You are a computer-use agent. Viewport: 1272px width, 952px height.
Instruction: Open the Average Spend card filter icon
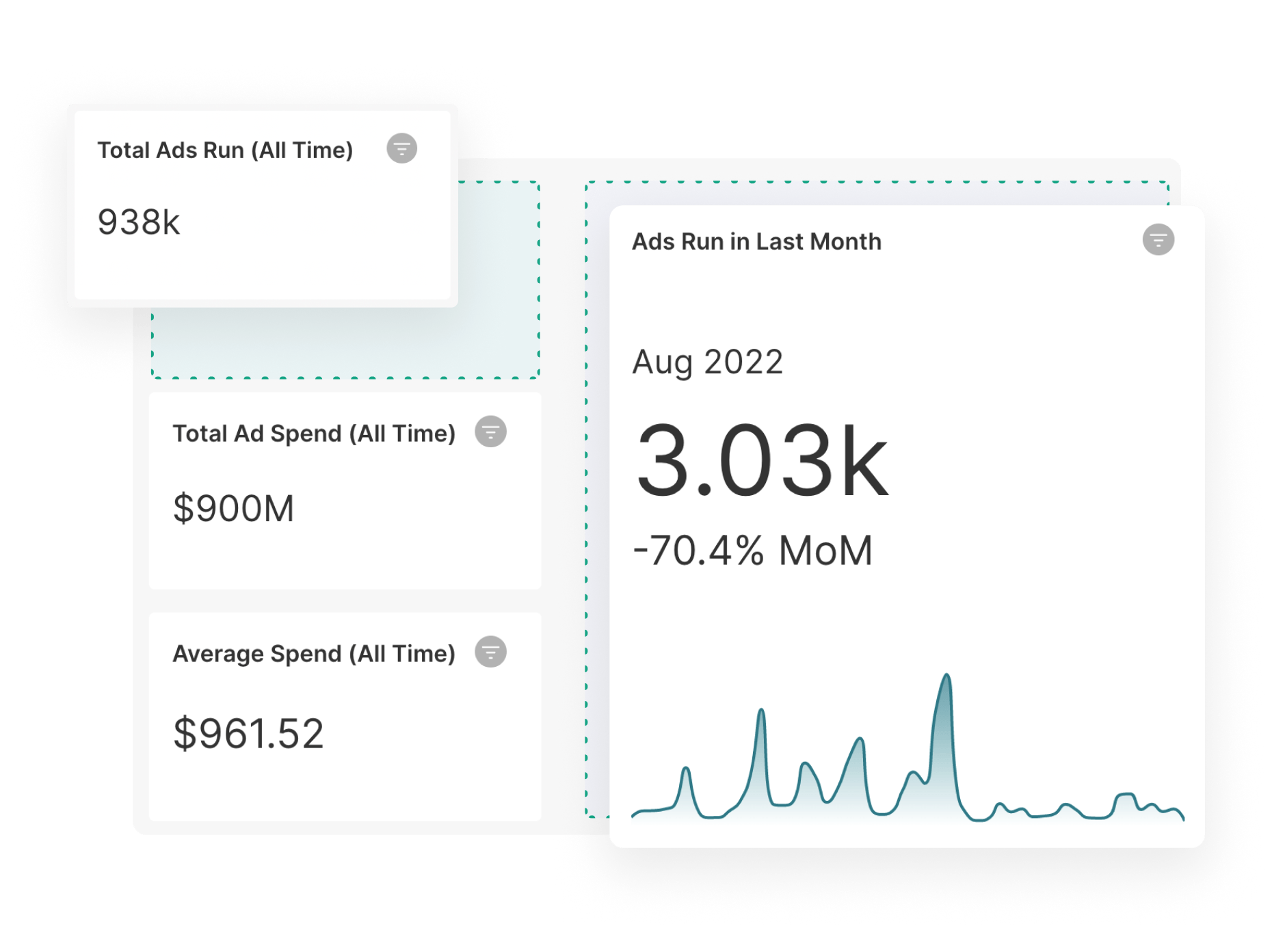click(490, 652)
